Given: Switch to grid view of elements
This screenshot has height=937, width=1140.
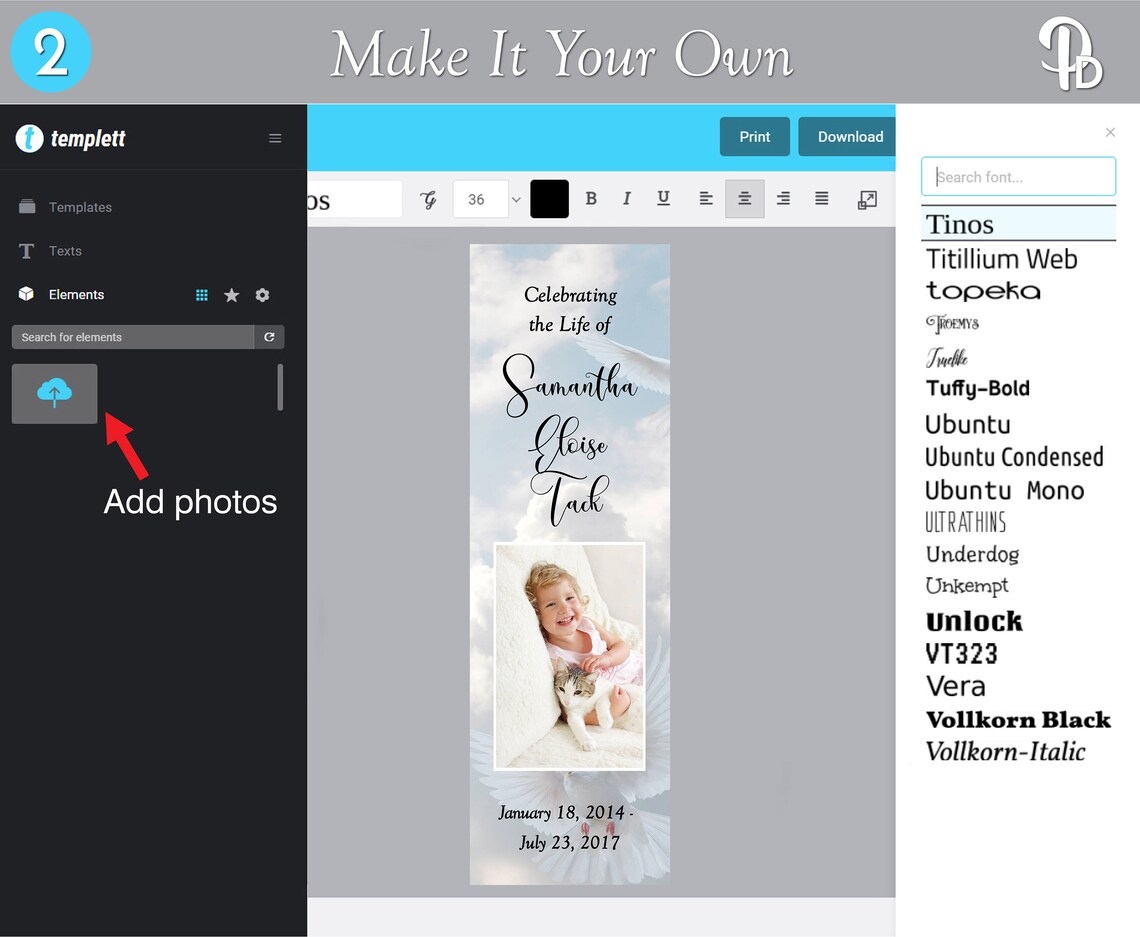Looking at the screenshot, I should (201, 294).
